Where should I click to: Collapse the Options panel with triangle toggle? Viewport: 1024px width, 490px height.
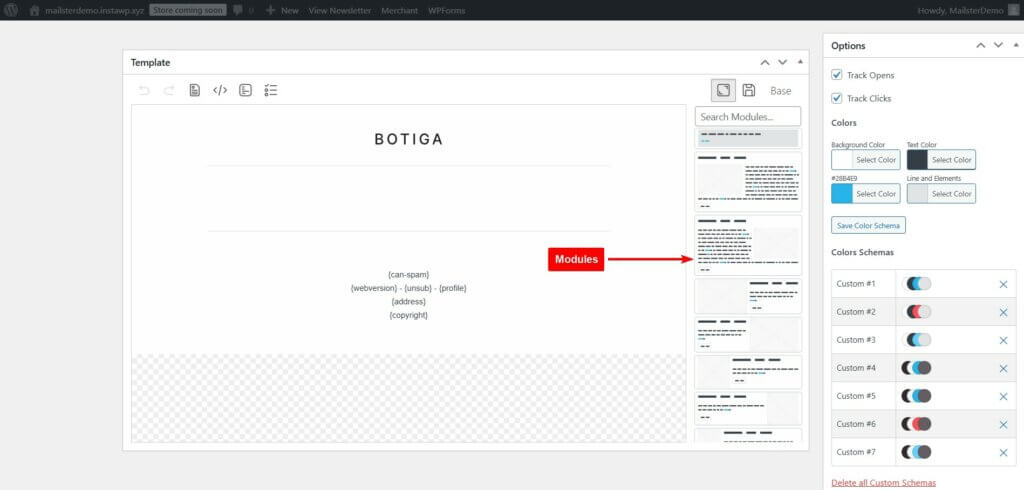click(1016, 45)
